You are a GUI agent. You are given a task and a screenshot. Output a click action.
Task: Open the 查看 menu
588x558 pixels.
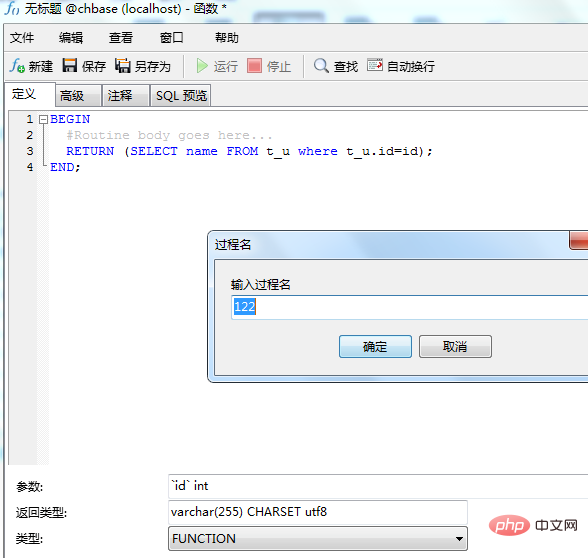click(x=121, y=38)
